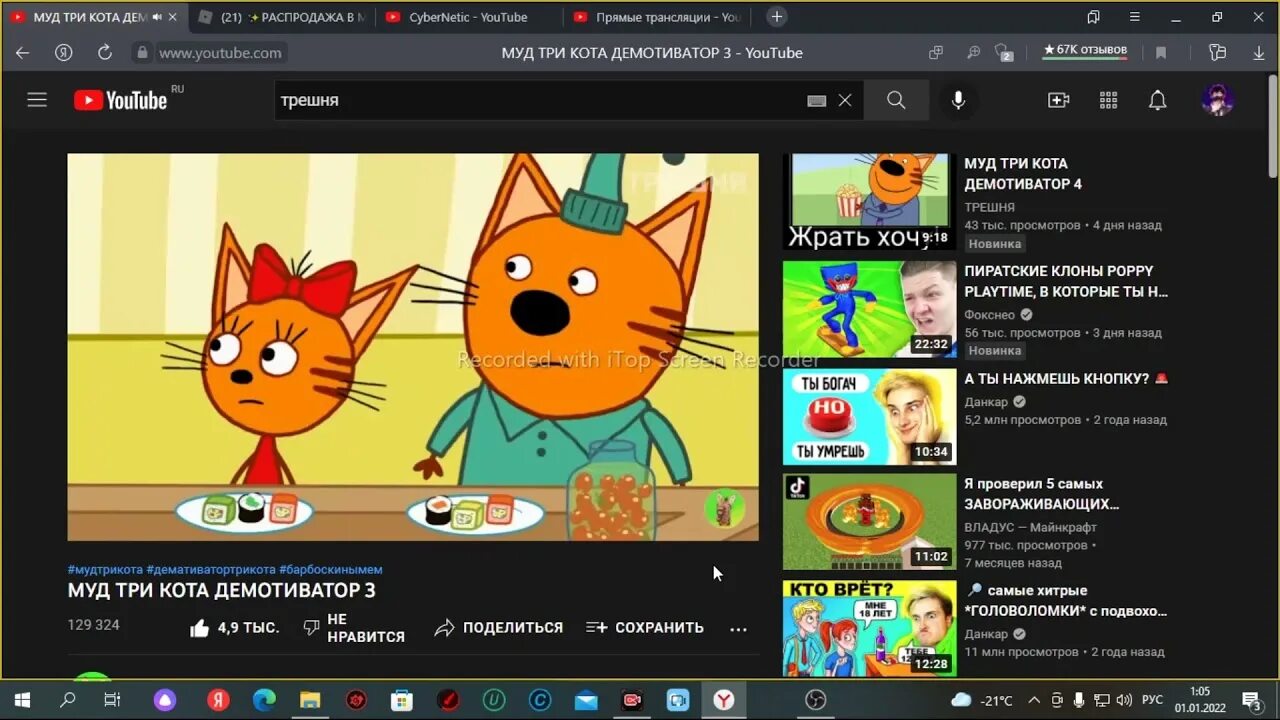Open ВЛАДУС — Майнкрафт channel link
This screenshot has width=1280, height=720.
coord(1030,527)
